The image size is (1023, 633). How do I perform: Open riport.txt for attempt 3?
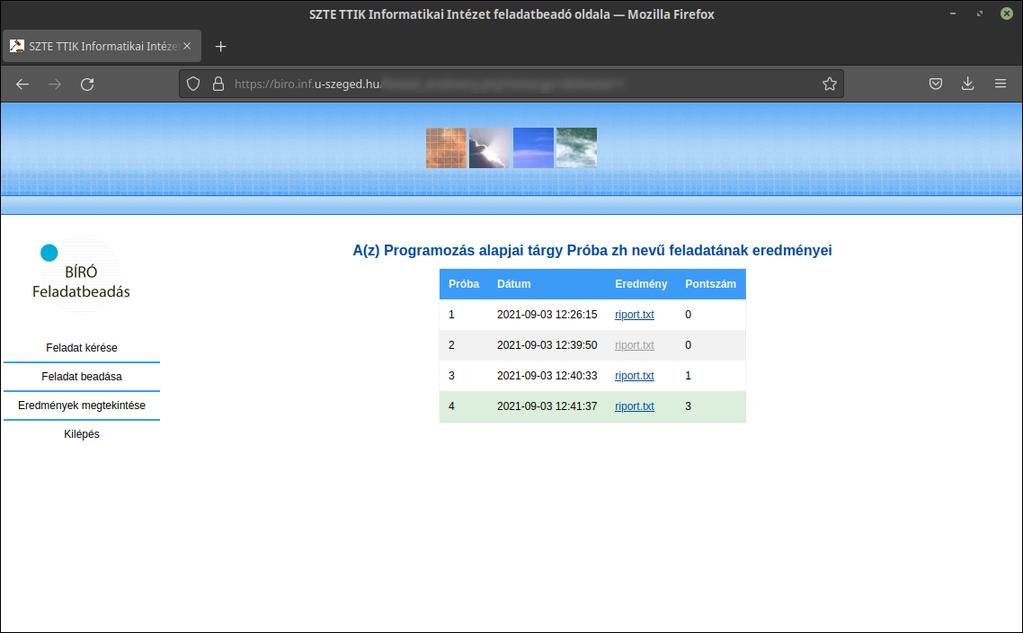[x=634, y=376]
